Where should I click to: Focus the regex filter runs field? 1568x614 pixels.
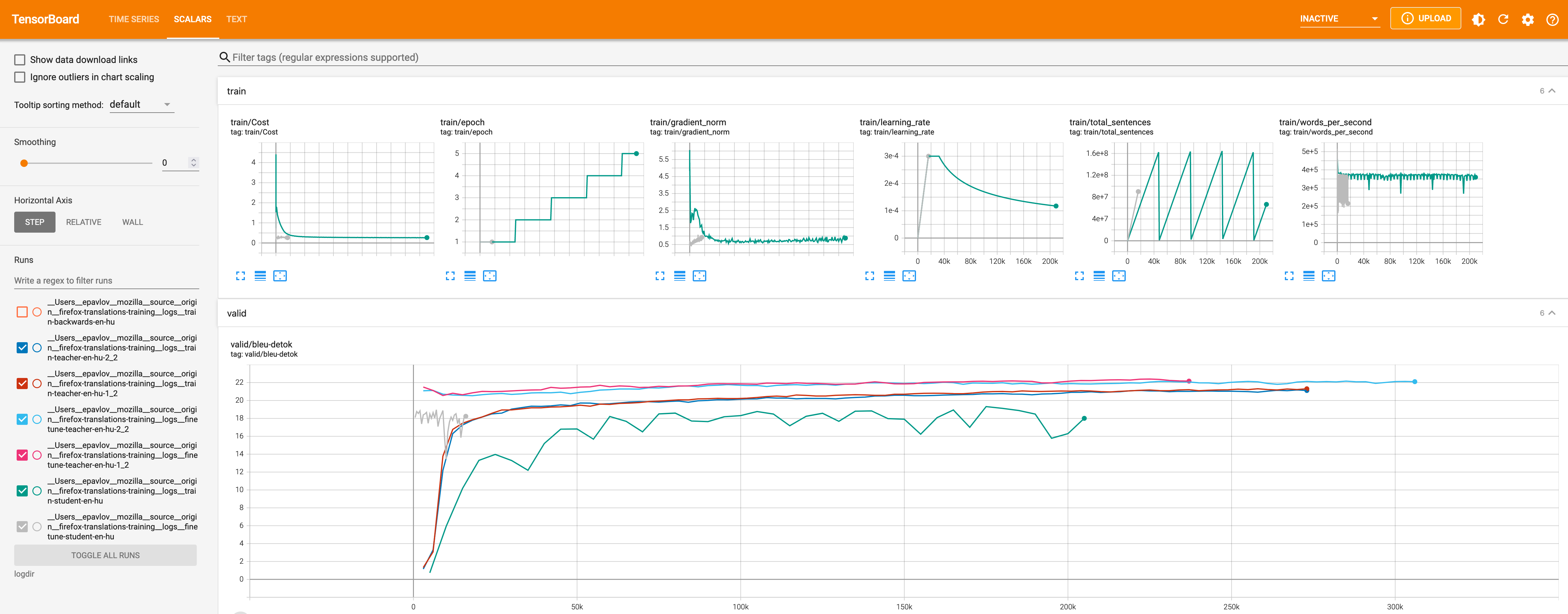pyautogui.click(x=106, y=281)
